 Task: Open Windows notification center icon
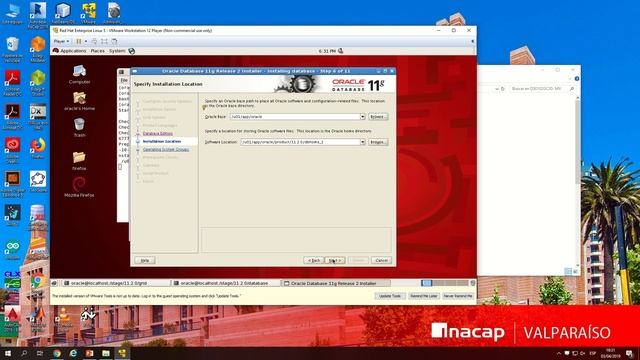(x=630, y=353)
